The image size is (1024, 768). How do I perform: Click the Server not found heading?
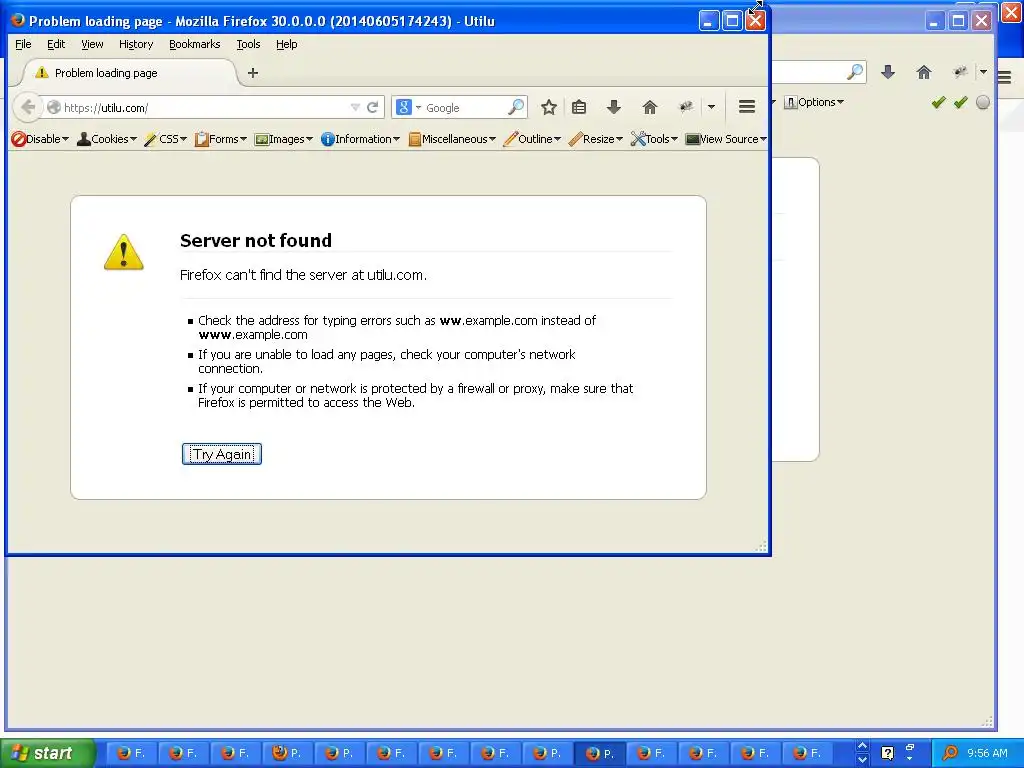[256, 240]
